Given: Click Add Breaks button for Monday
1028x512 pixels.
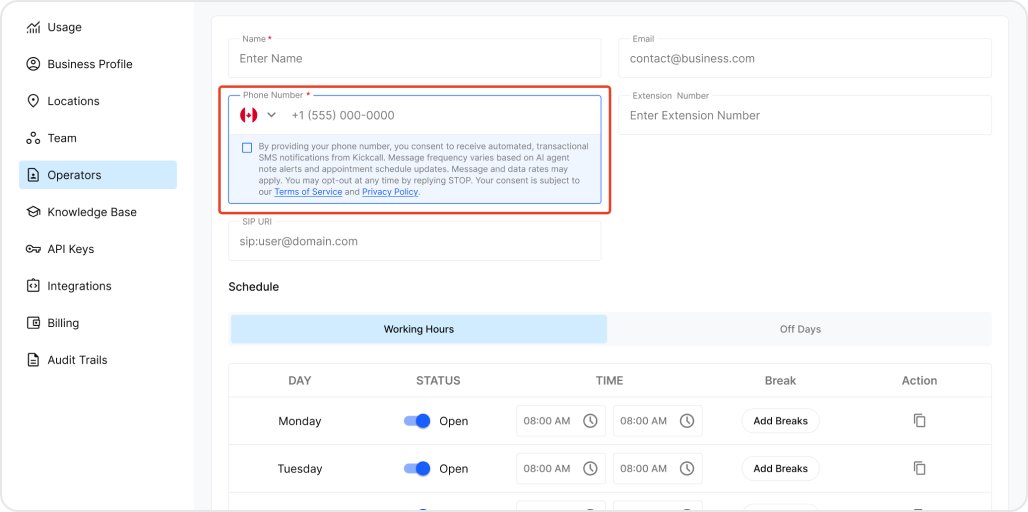Looking at the screenshot, I should click(780, 421).
